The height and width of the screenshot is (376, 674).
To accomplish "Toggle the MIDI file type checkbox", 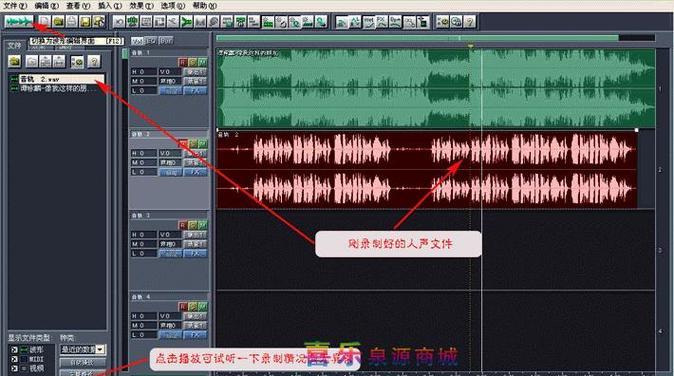I will [x=14, y=359].
